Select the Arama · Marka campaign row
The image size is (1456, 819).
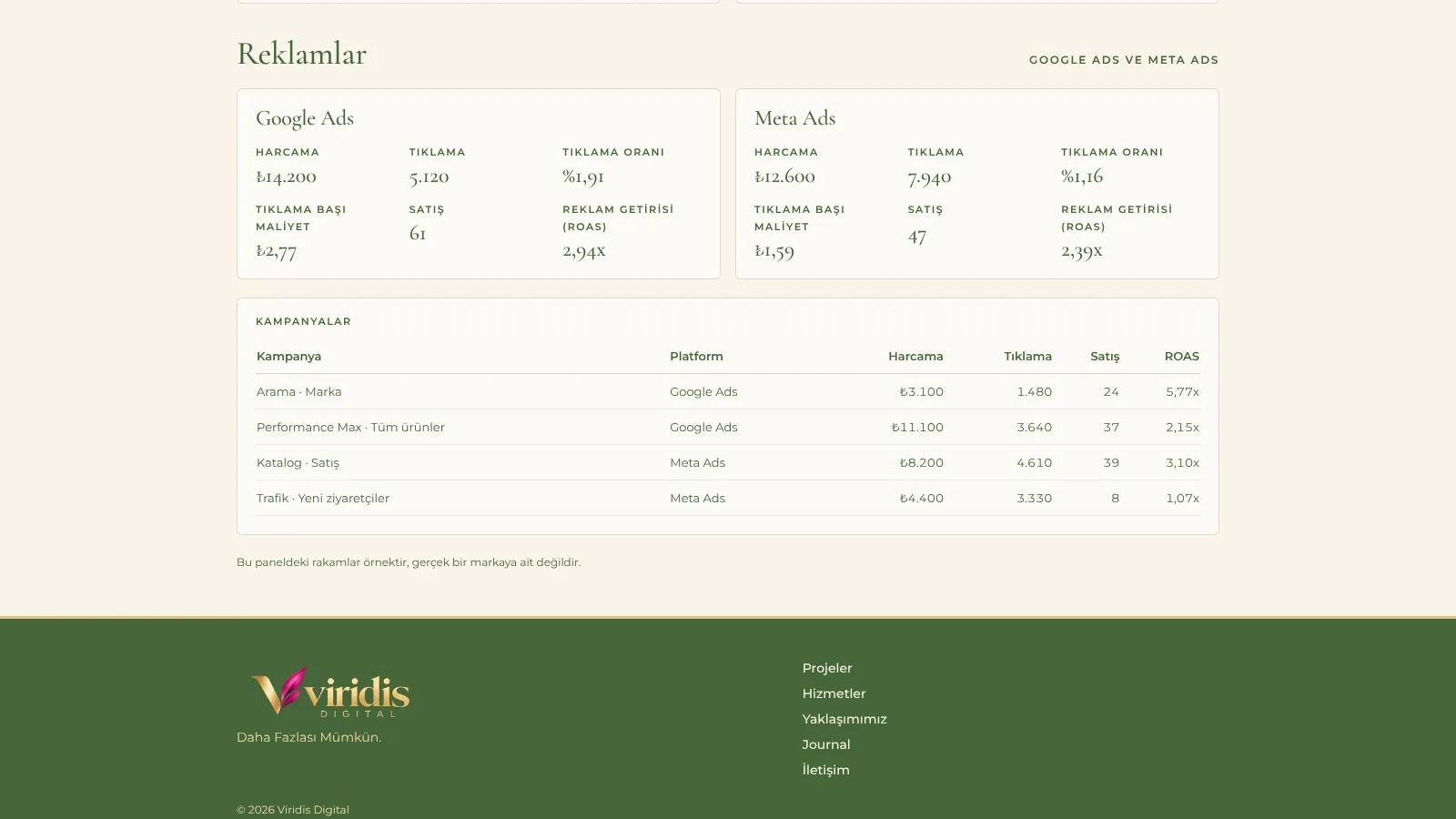(728, 391)
